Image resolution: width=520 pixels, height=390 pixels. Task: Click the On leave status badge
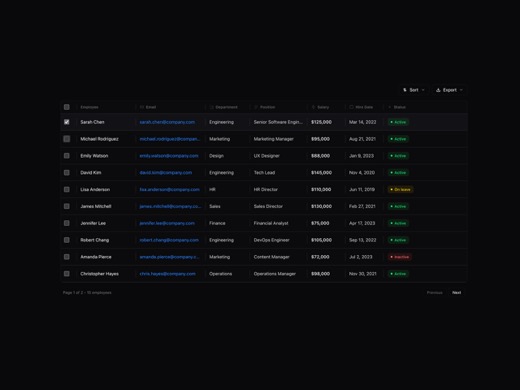tap(400, 189)
